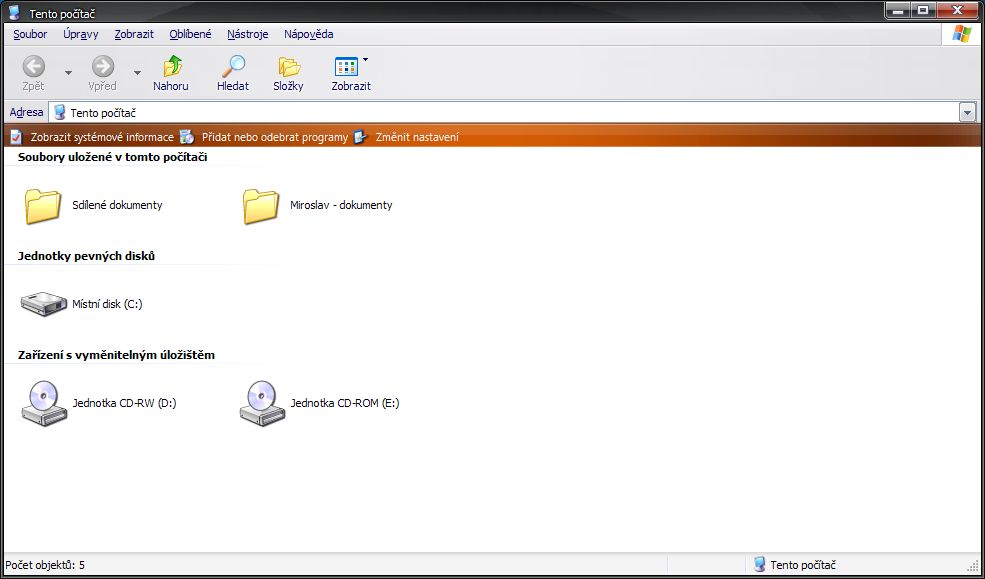Select the Jednotka CD-RW (D:) drive icon
985x579 pixels.
44,404
